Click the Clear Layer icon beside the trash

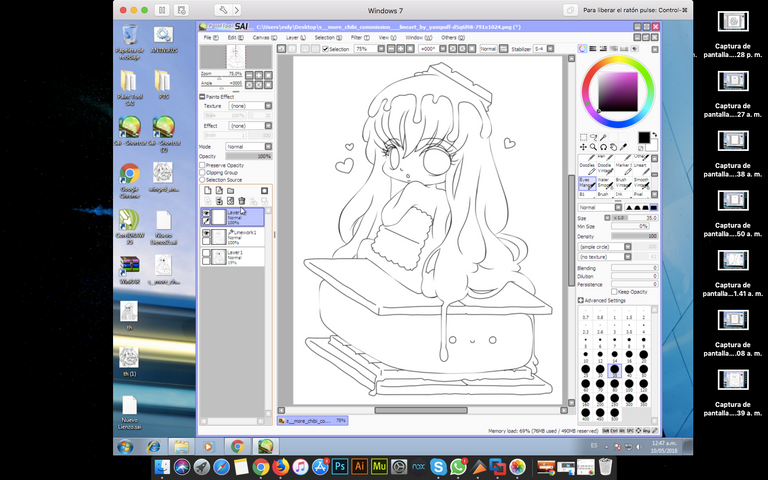(230, 201)
